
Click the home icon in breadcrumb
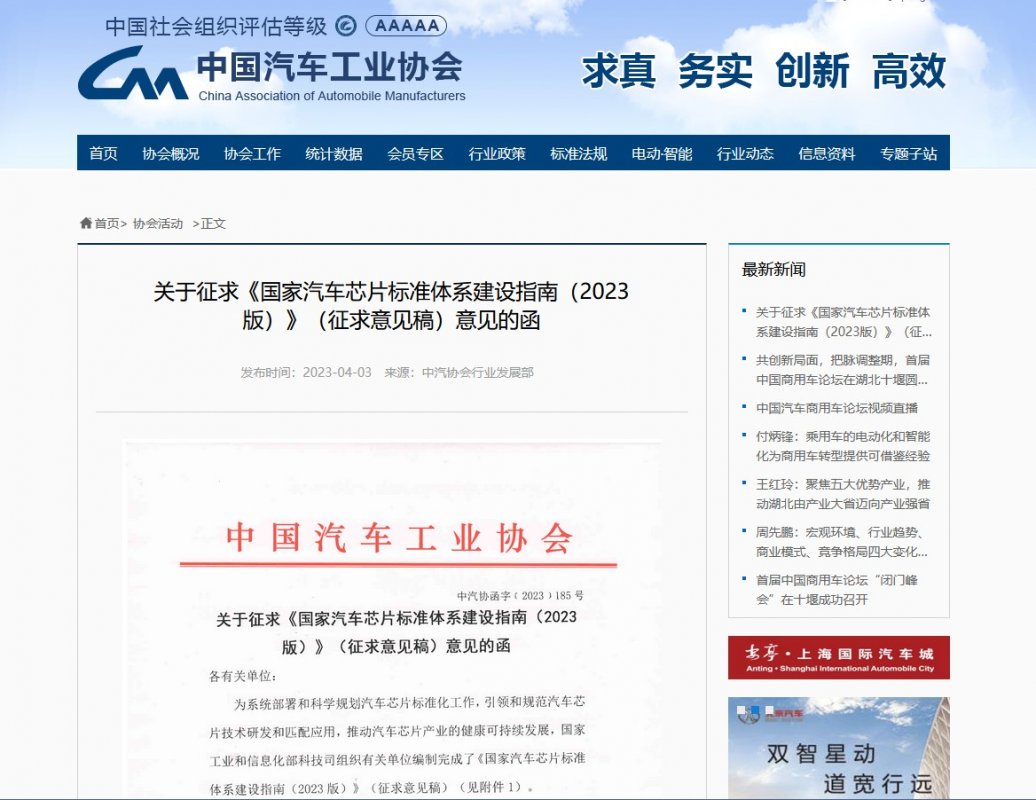(x=86, y=223)
